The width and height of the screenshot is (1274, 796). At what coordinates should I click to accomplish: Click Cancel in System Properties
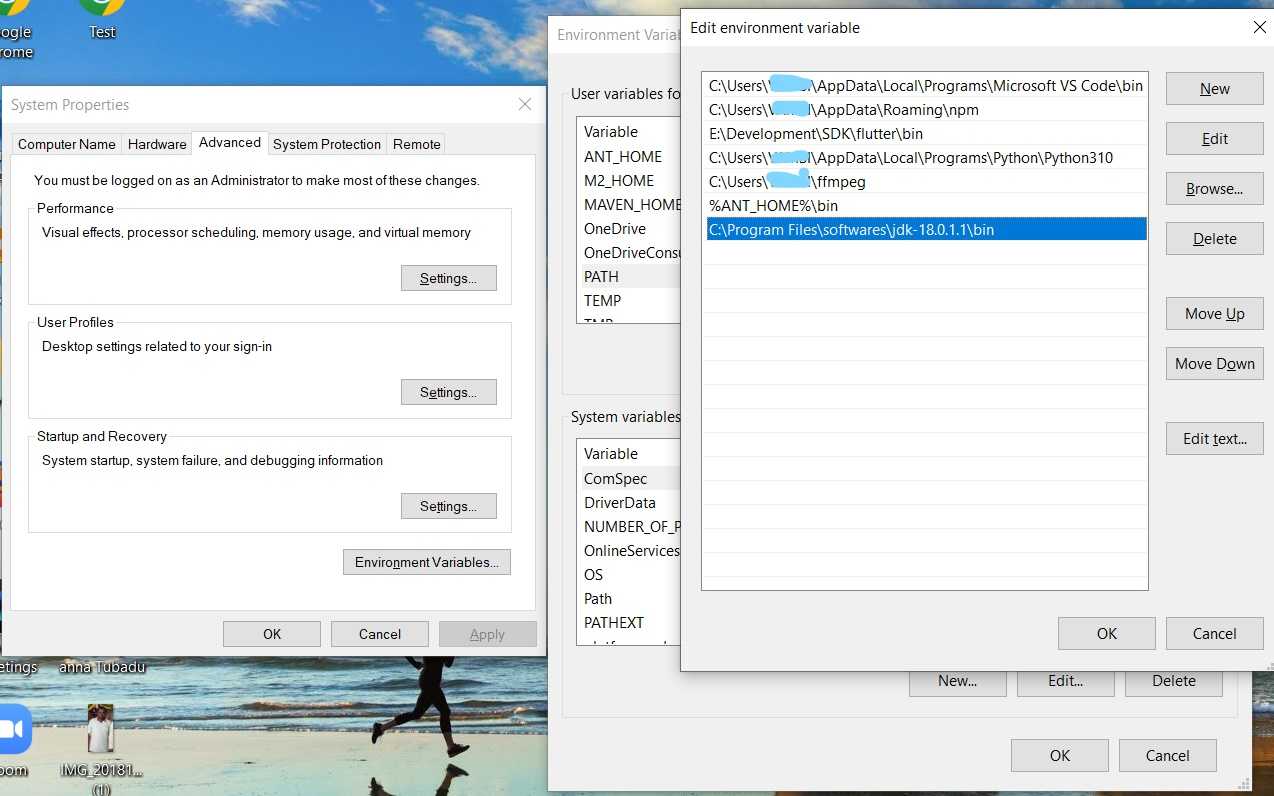tap(380, 634)
